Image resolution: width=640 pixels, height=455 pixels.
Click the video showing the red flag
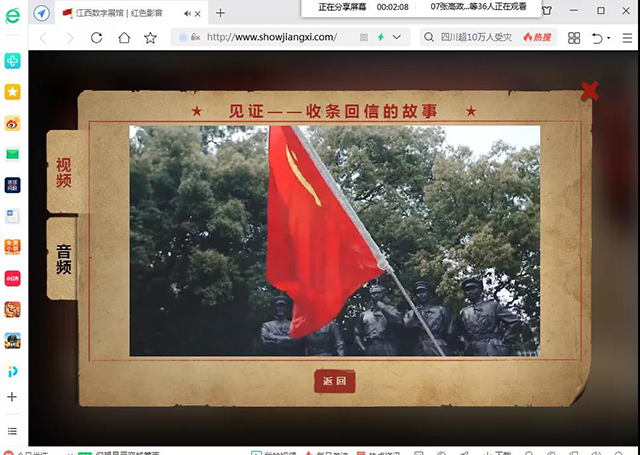click(x=334, y=240)
